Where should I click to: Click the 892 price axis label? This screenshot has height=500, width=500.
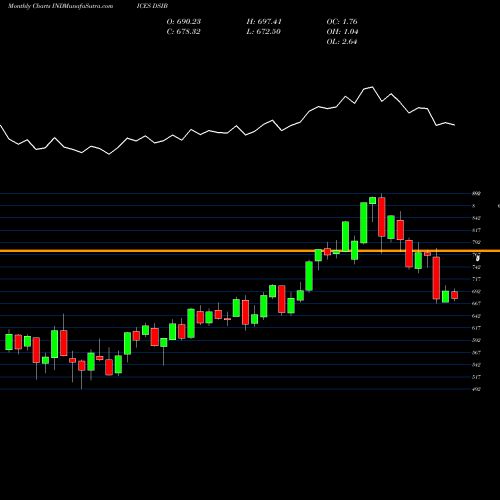476,193
